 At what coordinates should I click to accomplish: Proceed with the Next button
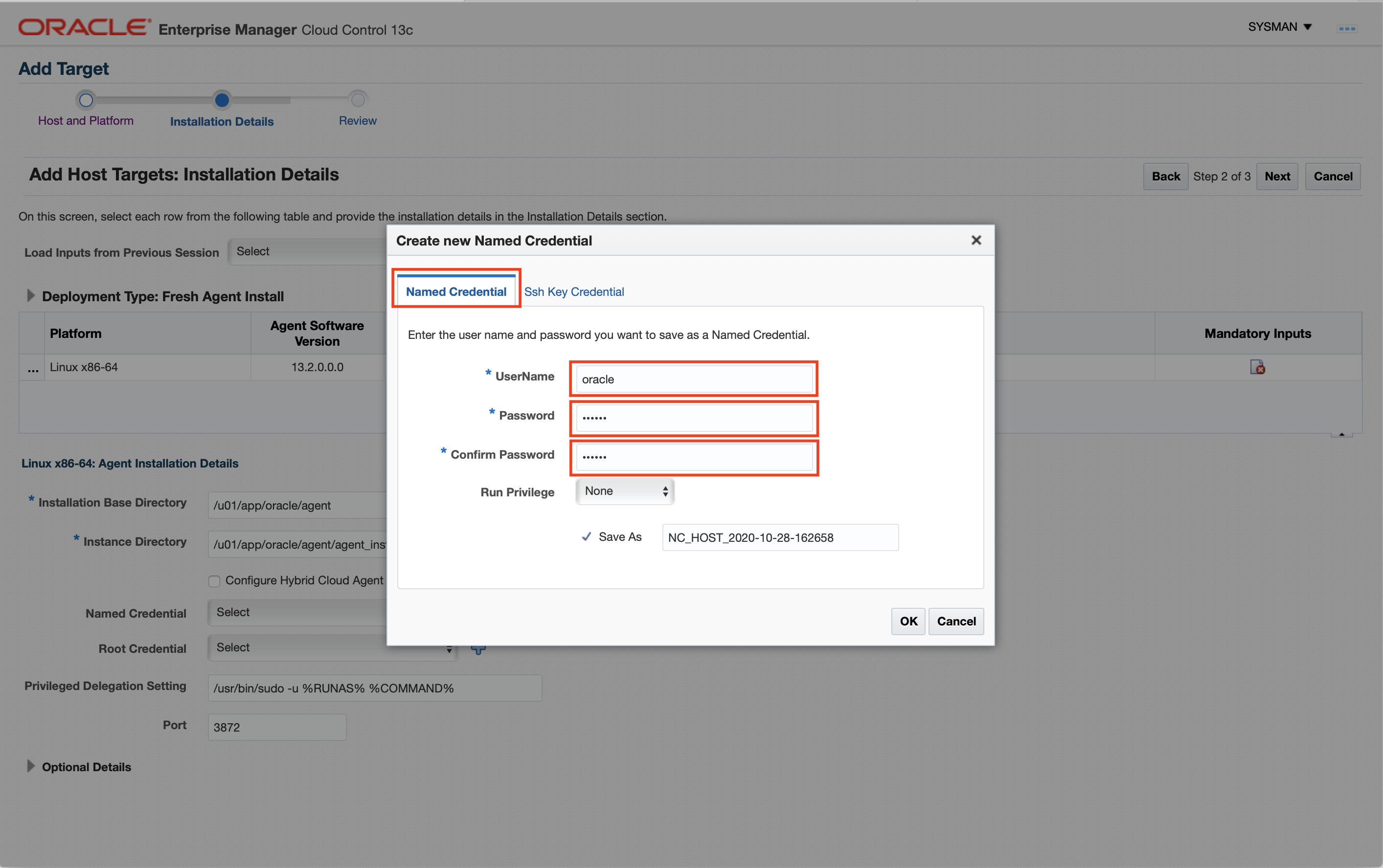(x=1277, y=176)
